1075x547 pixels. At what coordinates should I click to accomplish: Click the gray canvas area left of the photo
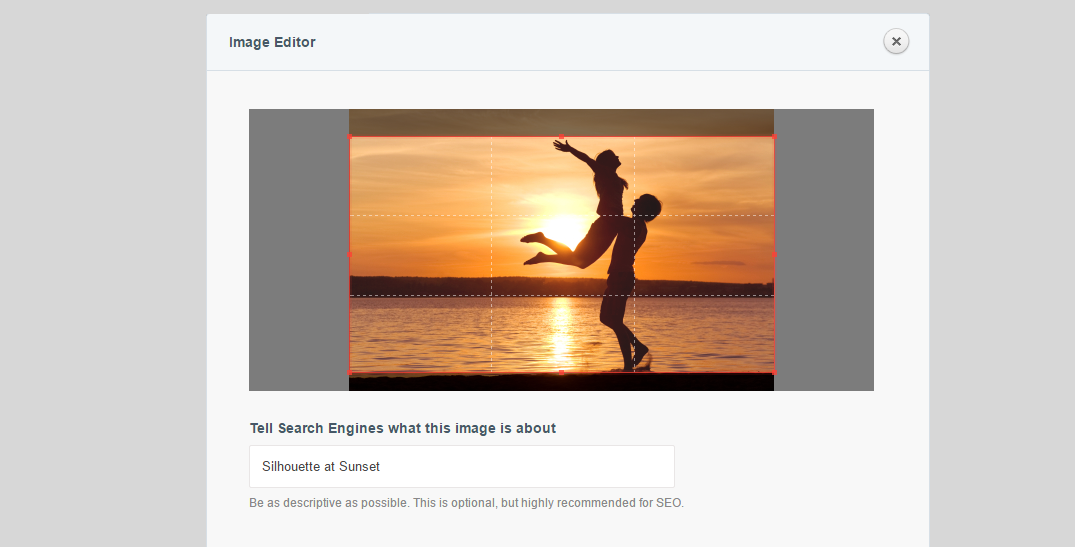[298, 250]
